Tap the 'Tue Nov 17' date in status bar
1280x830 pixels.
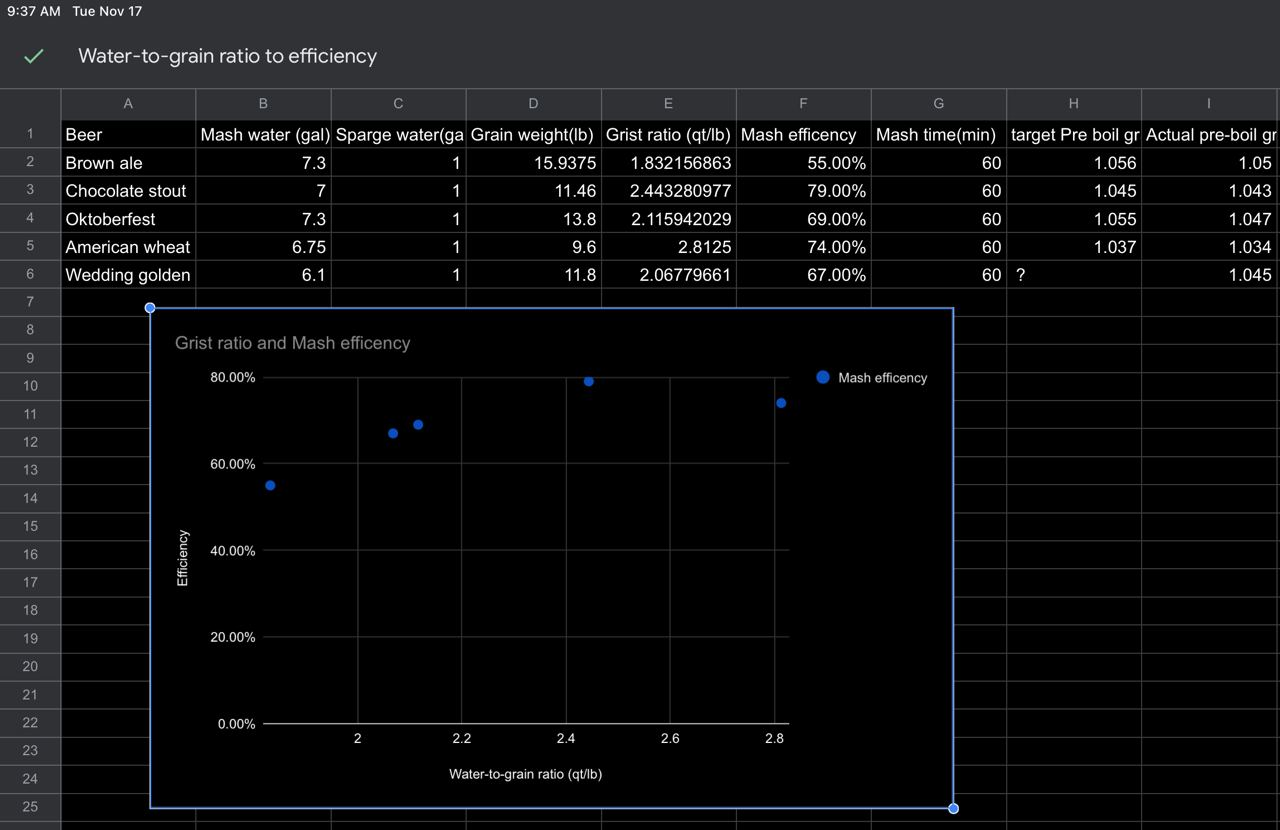tap(107, 11)
